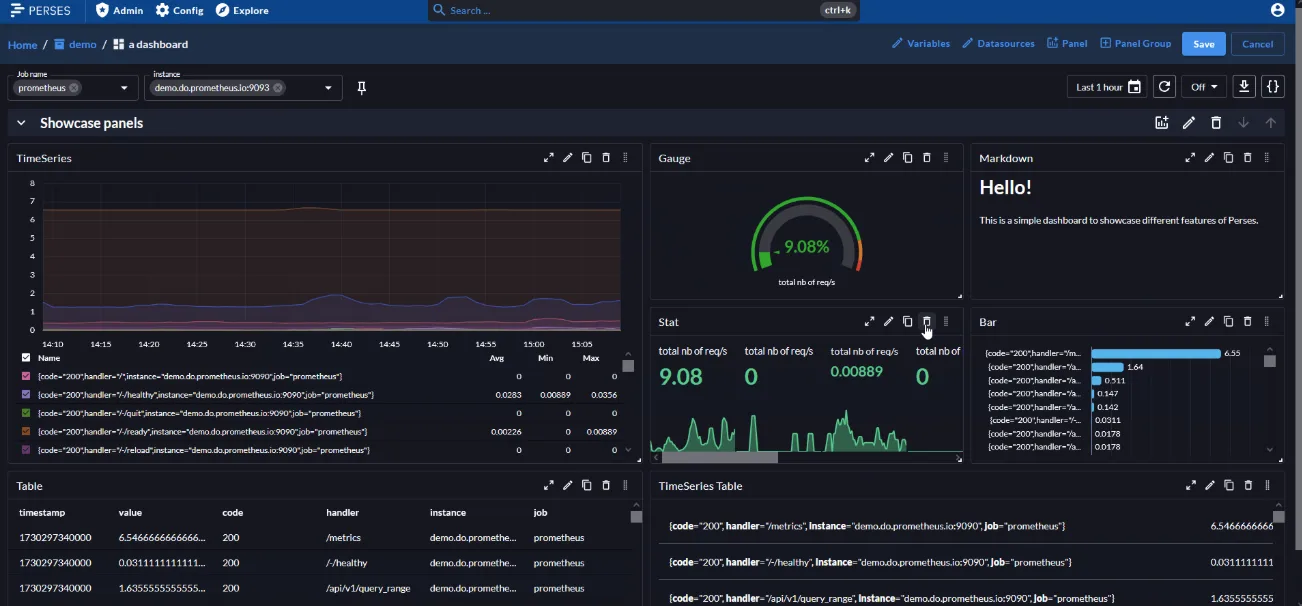Collapse the Showcase panels group
Screen dimensions: 1302x606
(x=21, y=123)
